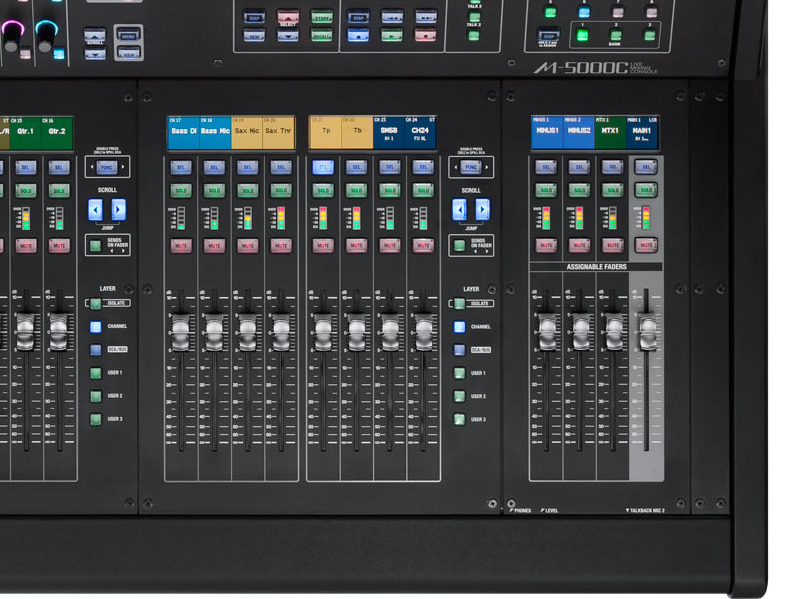Toggle ISOLATE in the layer section beside Gtr.2
This screenshot has height=599, width=807.
click(x=96, y=304)
